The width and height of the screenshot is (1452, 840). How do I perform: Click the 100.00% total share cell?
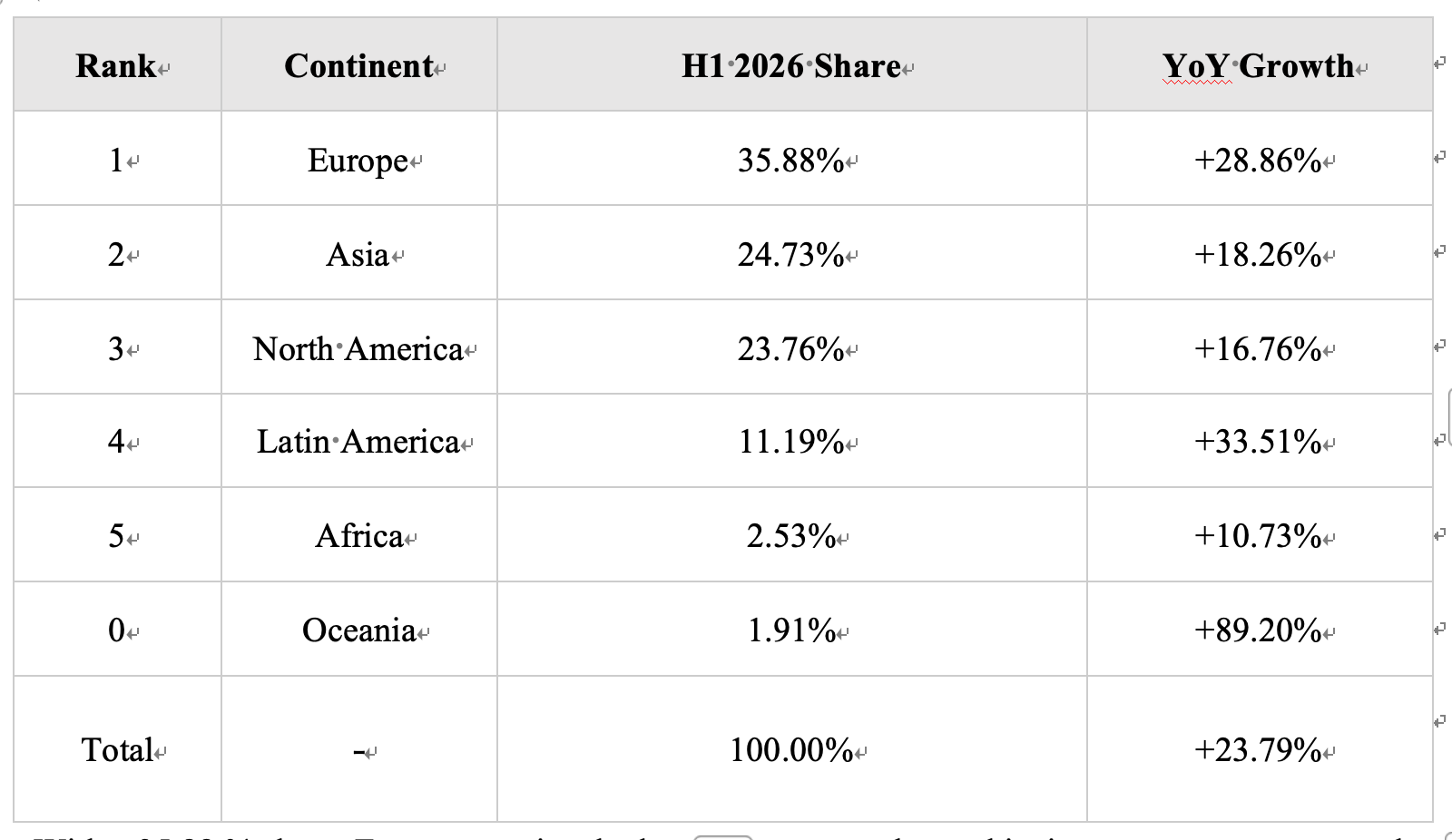(791, 750)
